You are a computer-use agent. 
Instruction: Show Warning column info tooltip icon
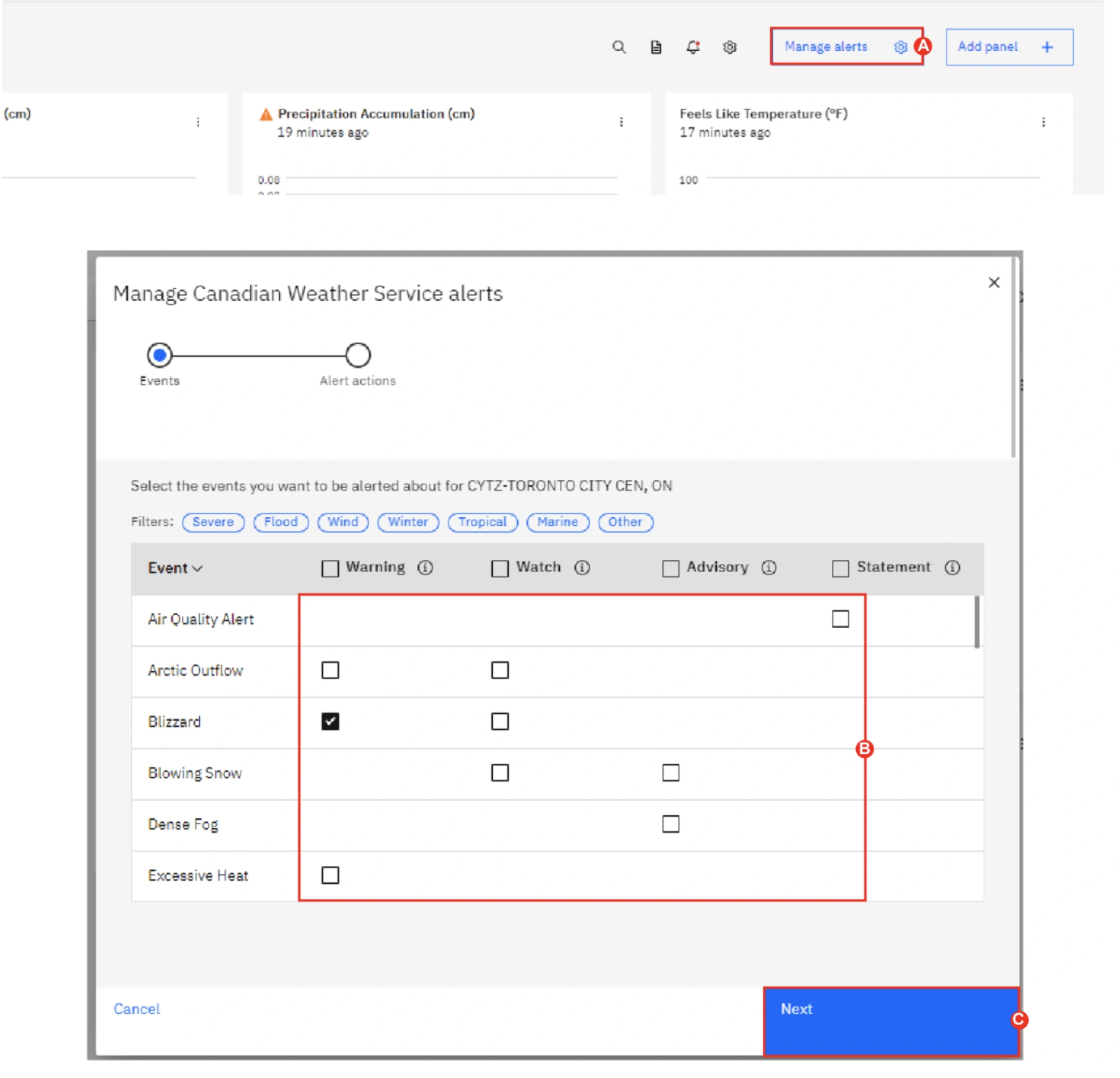pyautogui.click(x=425, y=568)
